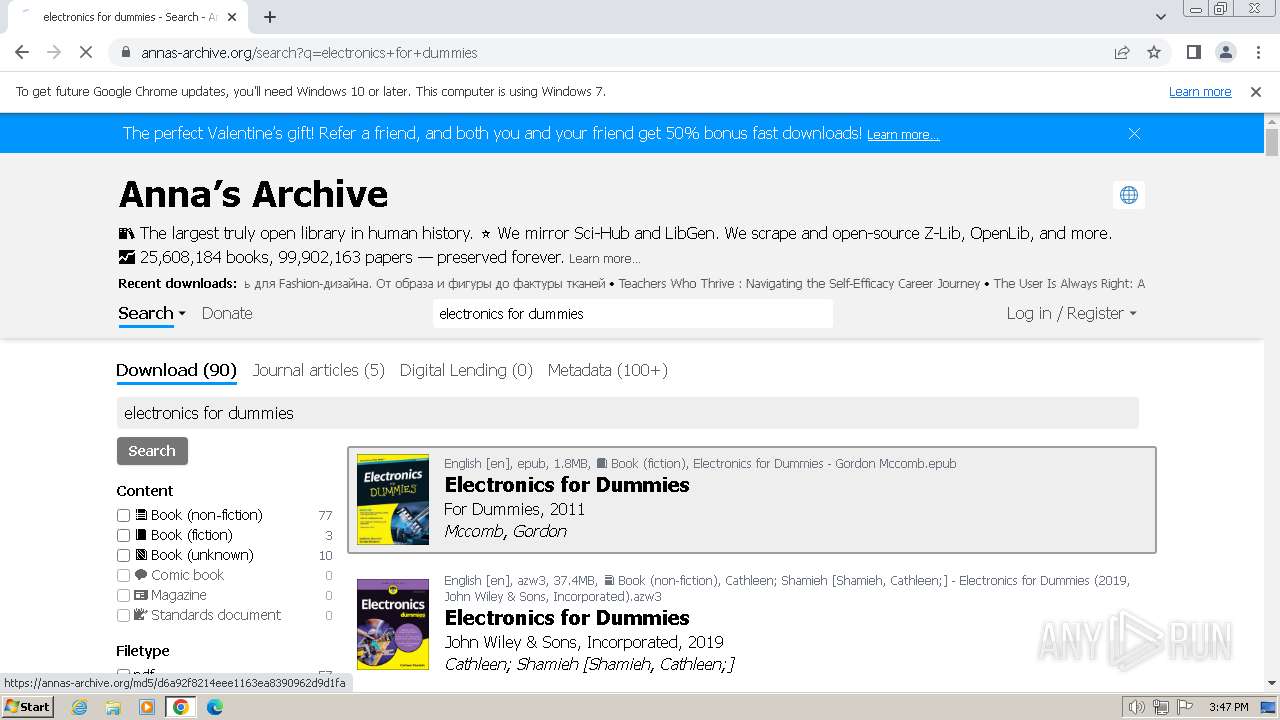Check Standards document filter
Viewport: 1280px width, 720px height.
click(x=124, y=615)
